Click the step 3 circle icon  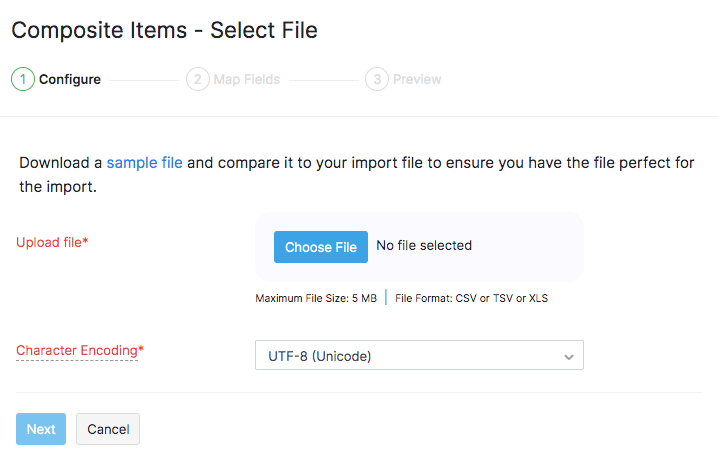(x=377, y=79)
